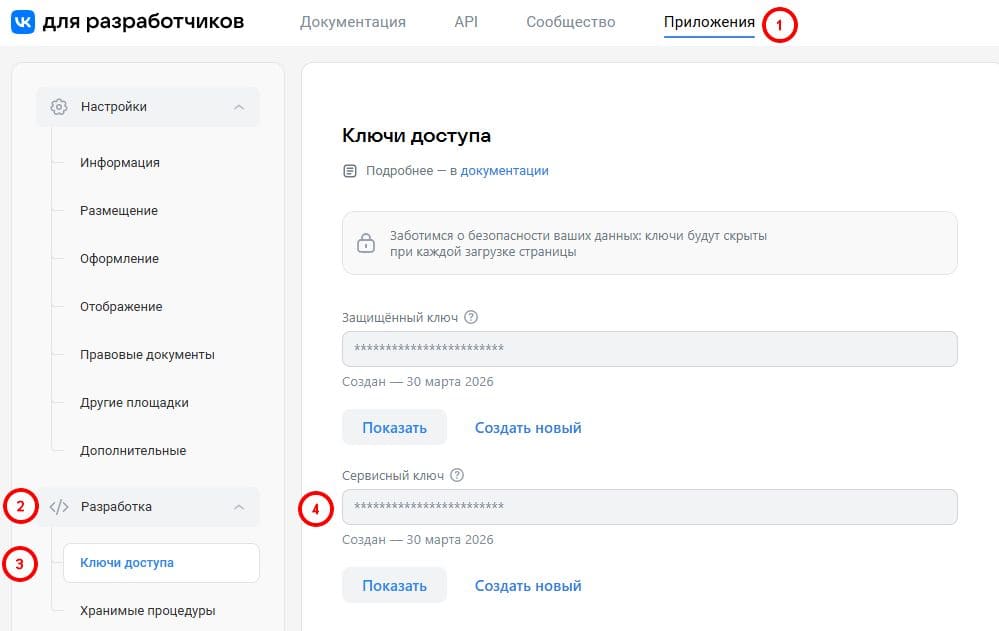This screenshot has height=631, width=999.
Task: Switch to the API tab
Action: [x=466, y=22]
